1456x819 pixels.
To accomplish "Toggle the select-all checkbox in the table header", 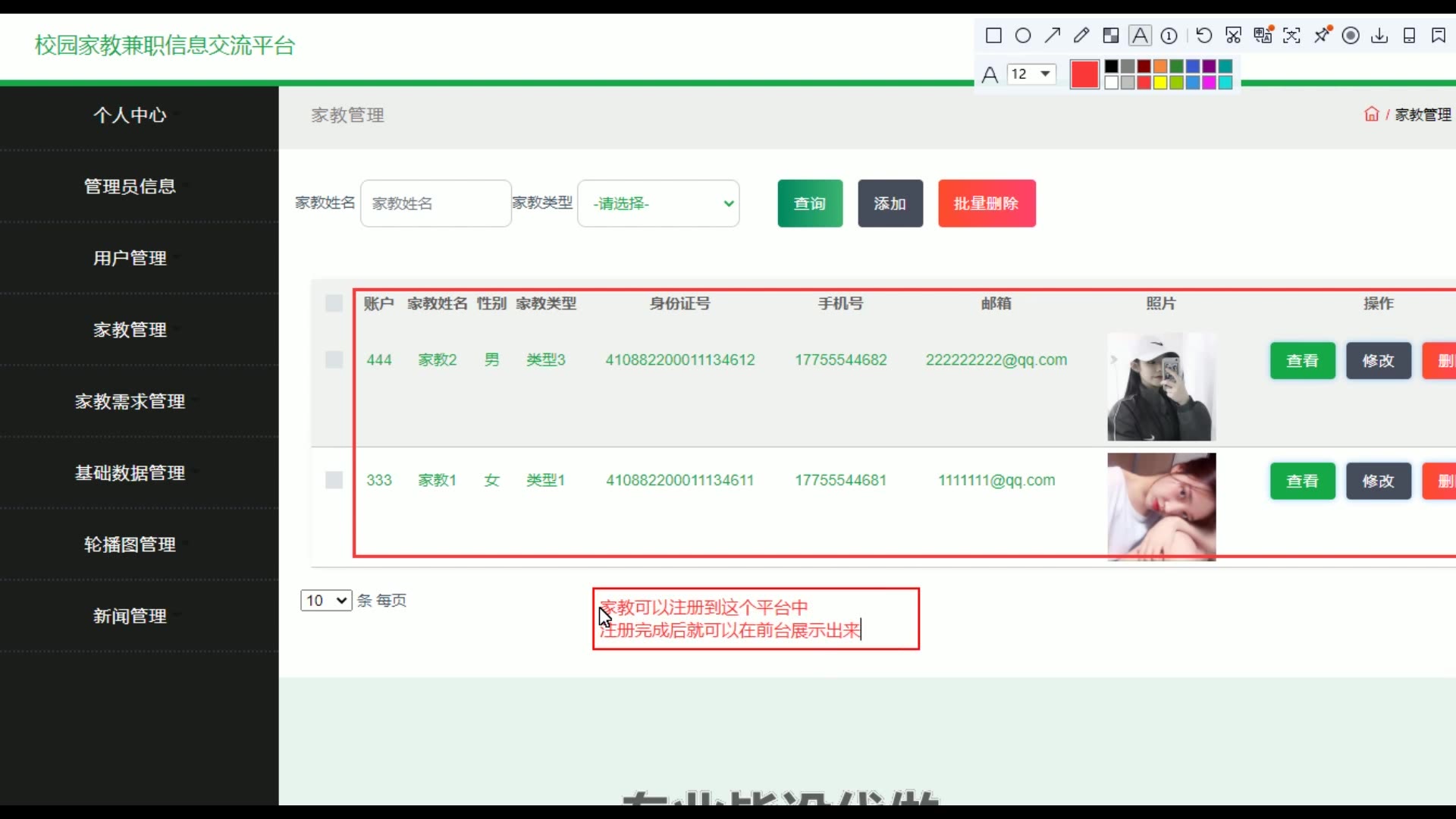I will coord(334,303).
